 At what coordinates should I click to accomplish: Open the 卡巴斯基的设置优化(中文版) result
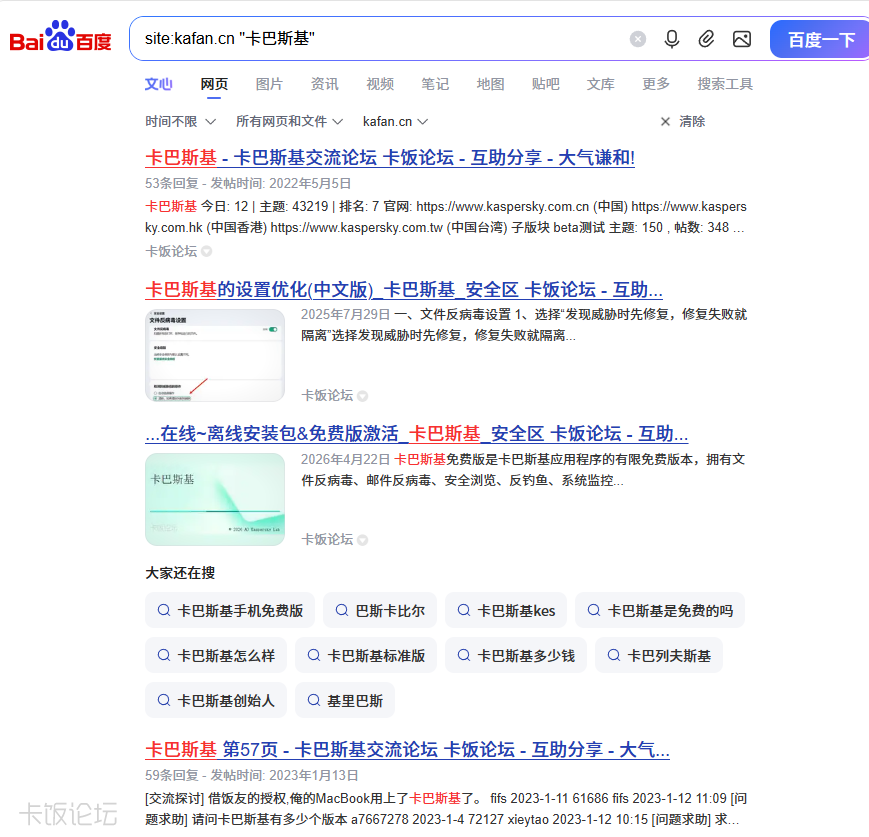click(403, 289)
